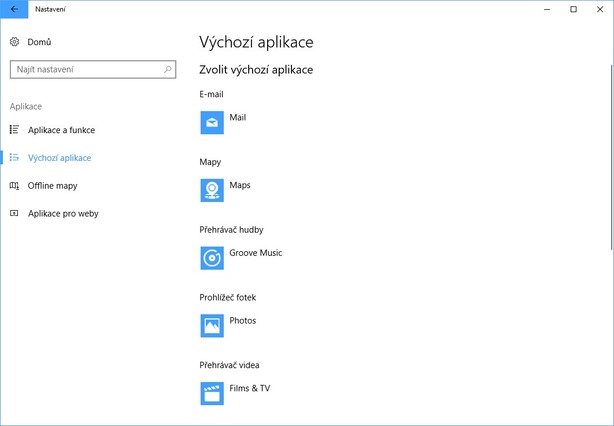
Task: Click the blue Mail app icon
Action: pyautogui.click(x=212, y=123)
